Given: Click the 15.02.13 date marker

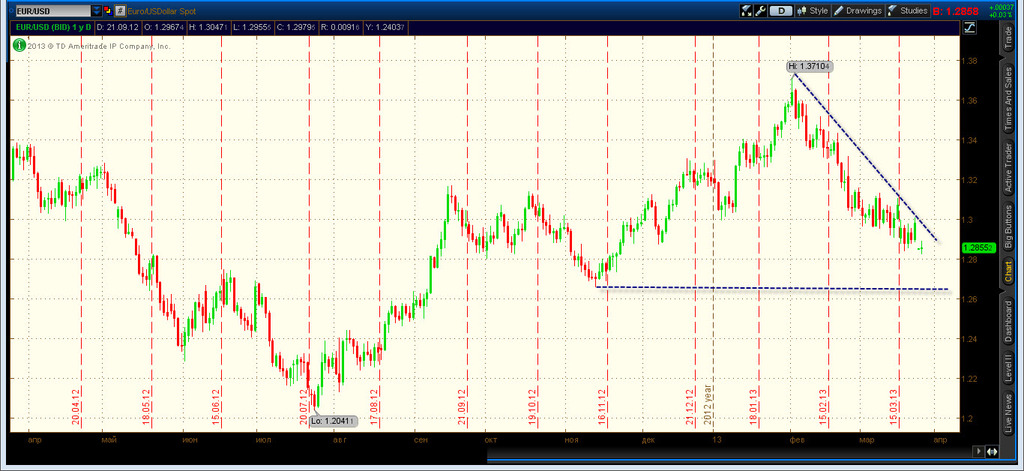Looking at the screenshot, I should click(x=824, y=408).
